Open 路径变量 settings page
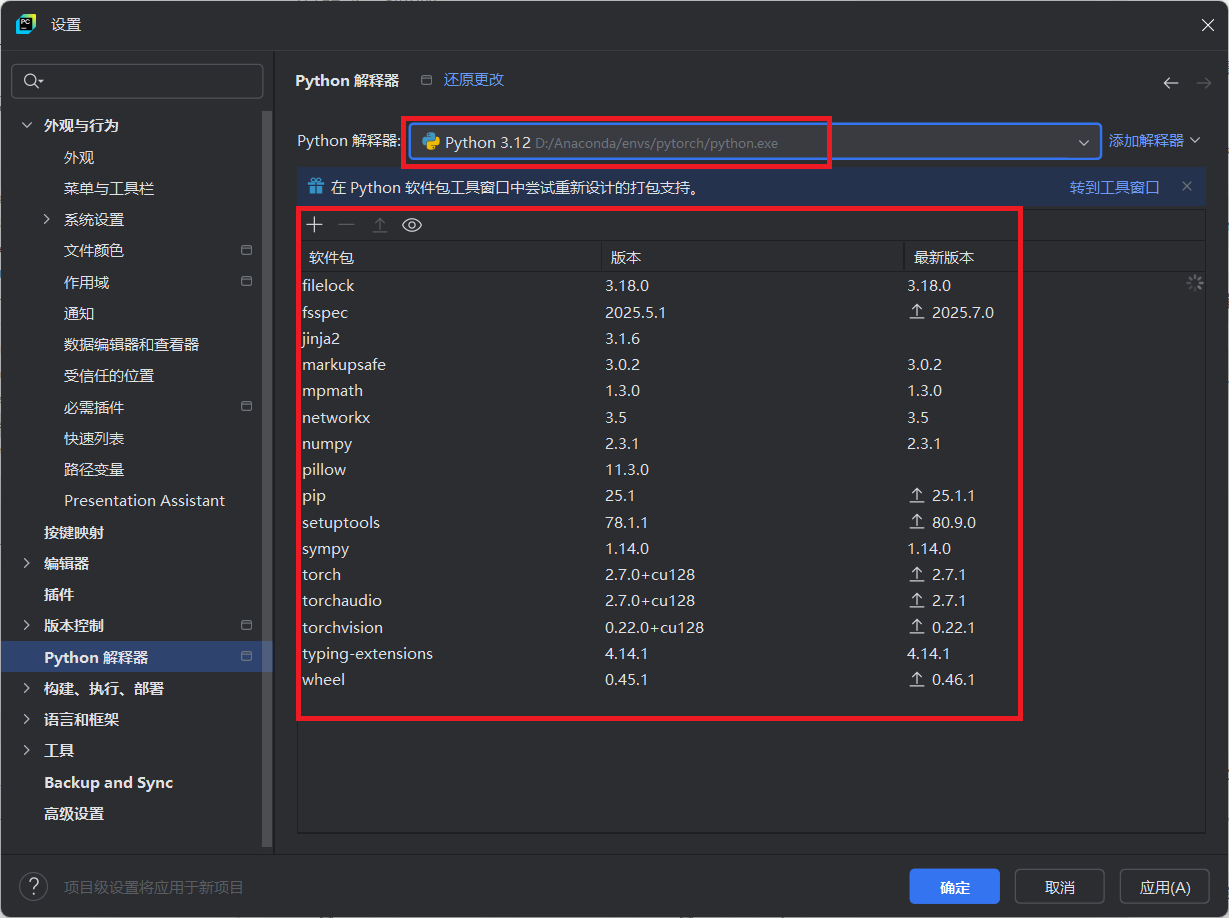This screenshot has height=918, width=1229. tap(94, 469)
